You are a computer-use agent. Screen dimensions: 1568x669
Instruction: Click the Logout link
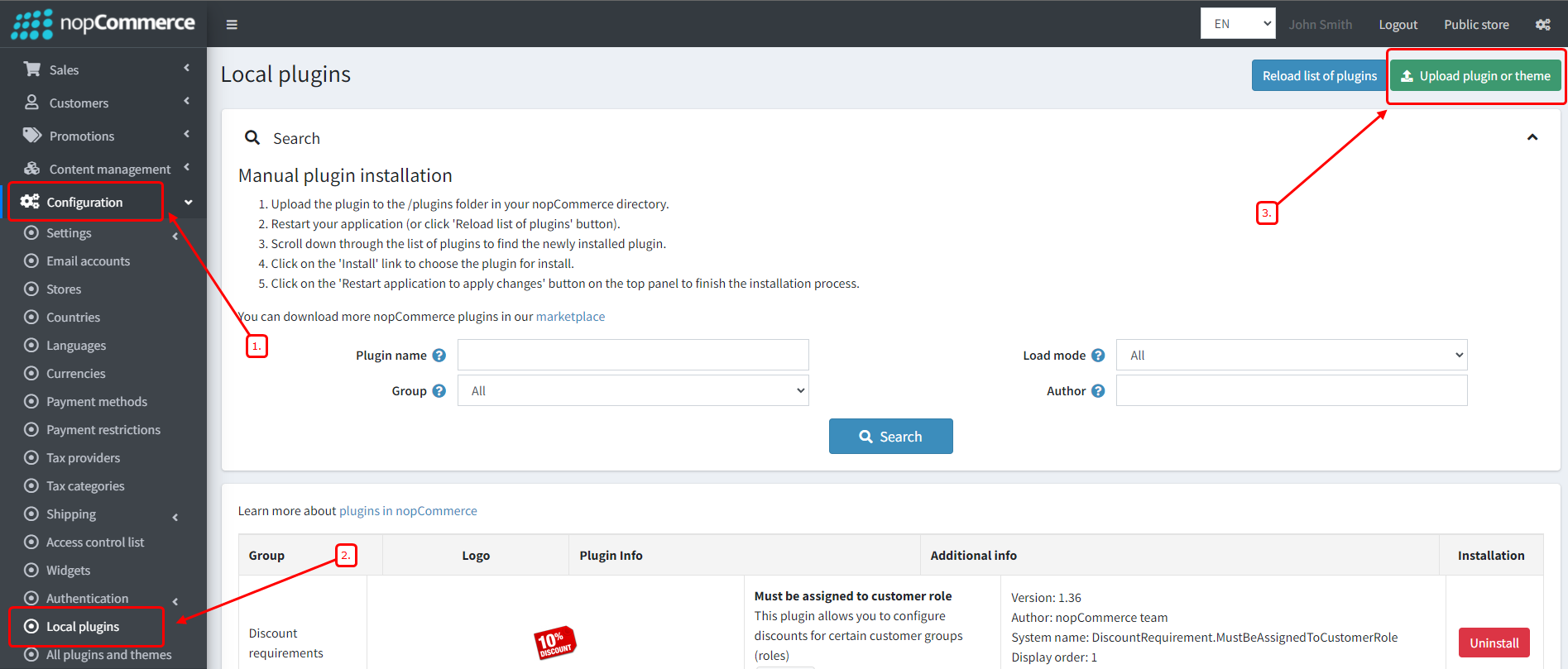pos(1398,25)
